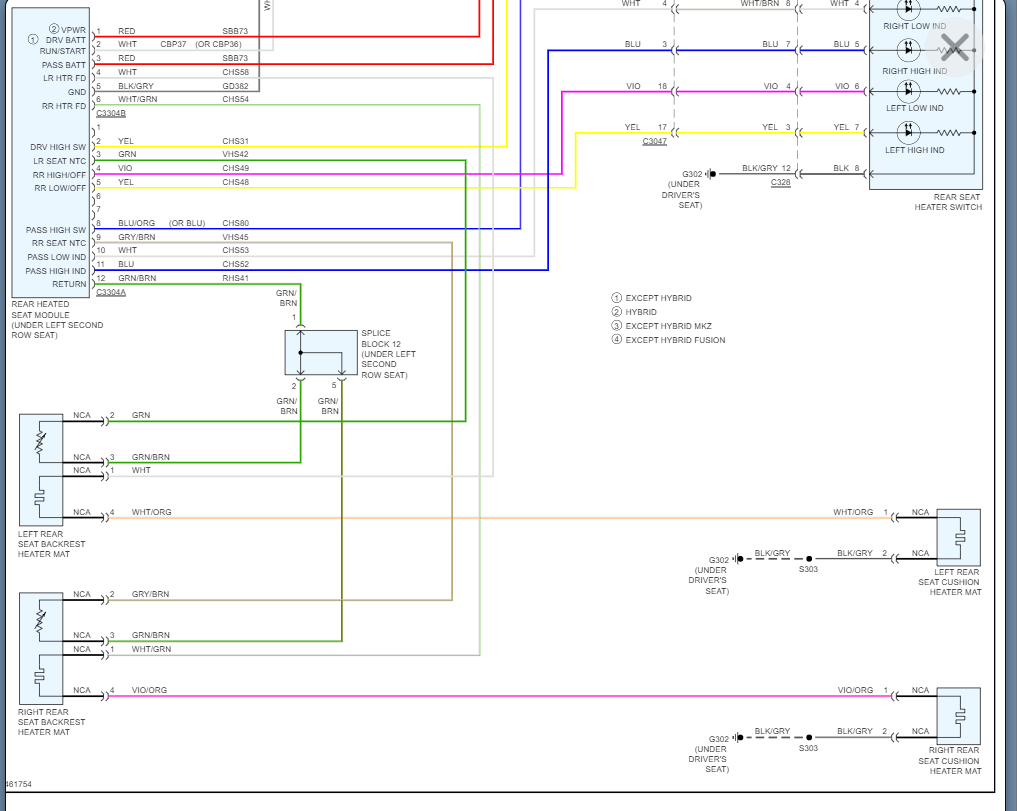1017x811 pixels.
Task: Select Left Rear Seat Cushion Heater Mat symbol
Action: click(959, 537)
